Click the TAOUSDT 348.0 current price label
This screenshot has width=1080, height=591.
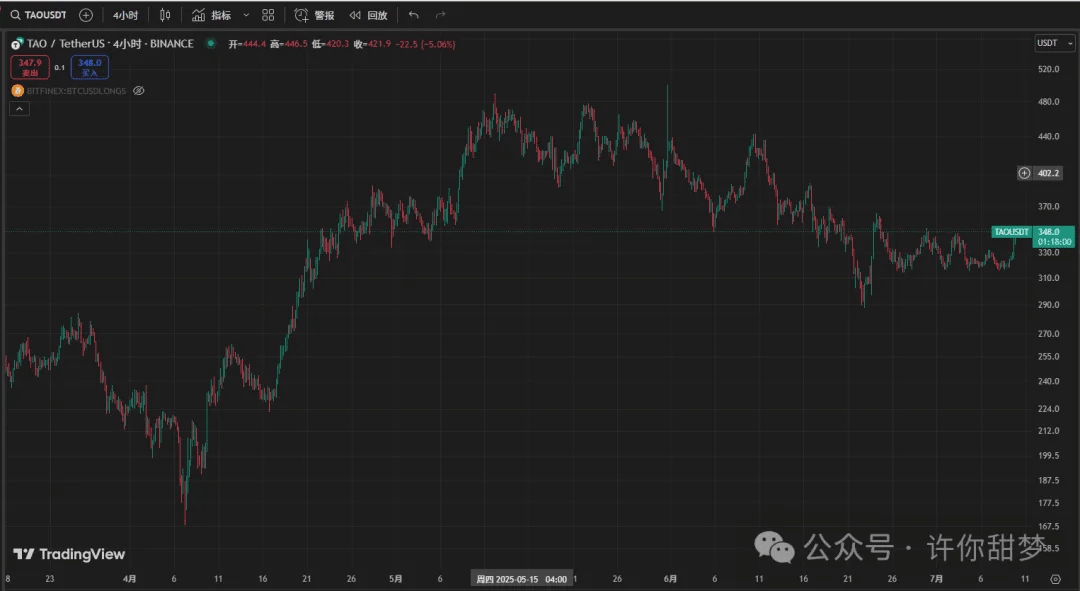pos(1032,236)
